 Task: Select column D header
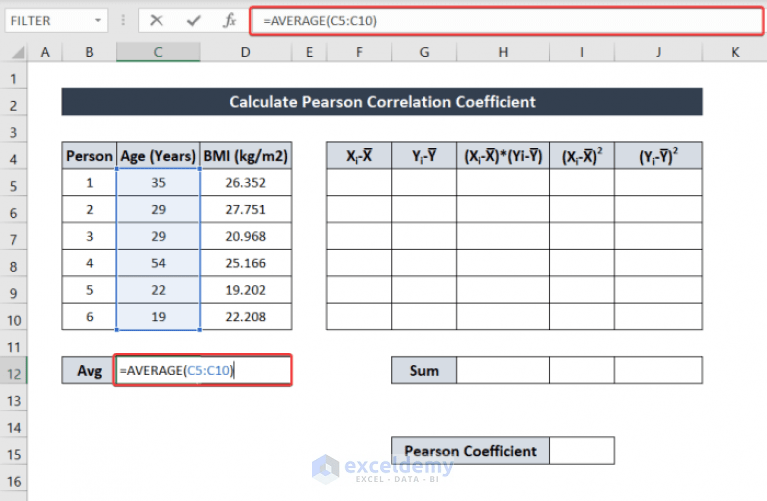[x=246, y=52]
